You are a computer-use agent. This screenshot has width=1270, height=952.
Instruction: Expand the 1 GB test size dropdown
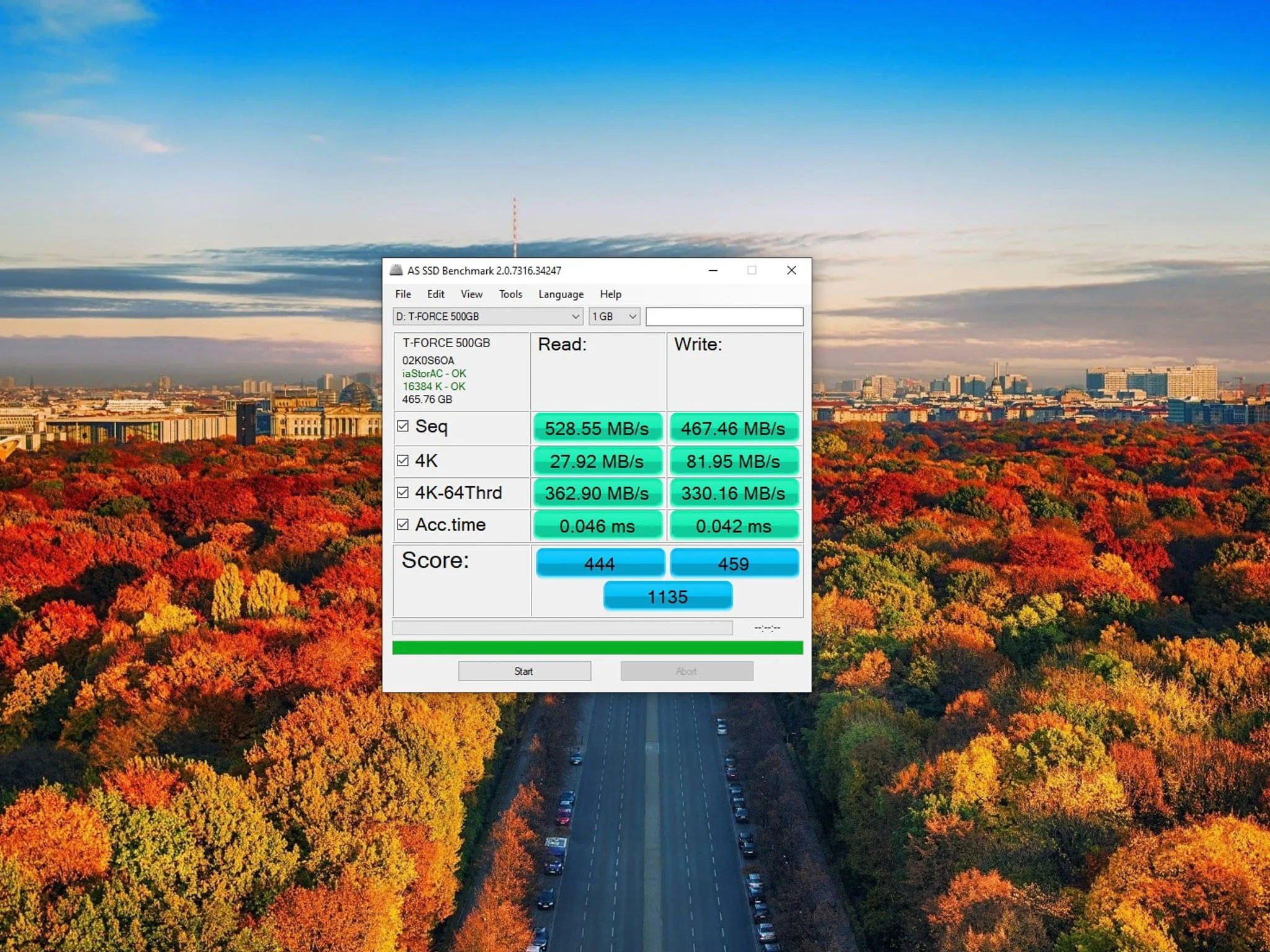pyautogui.click(x=614, y=317)
